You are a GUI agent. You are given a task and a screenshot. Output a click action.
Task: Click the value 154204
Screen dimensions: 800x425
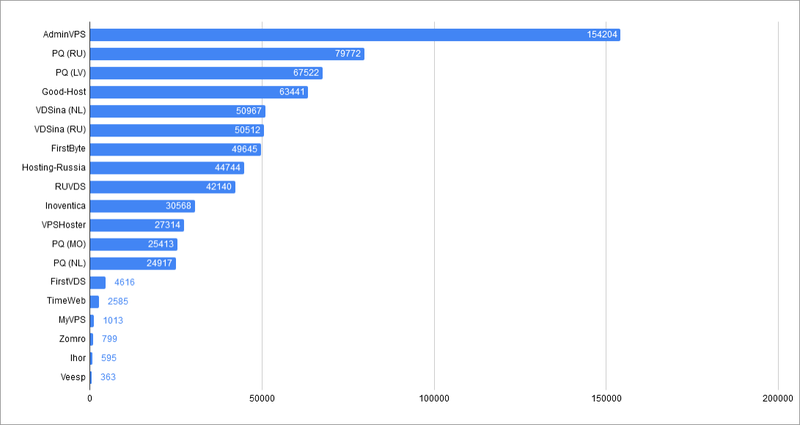(602, 35)
